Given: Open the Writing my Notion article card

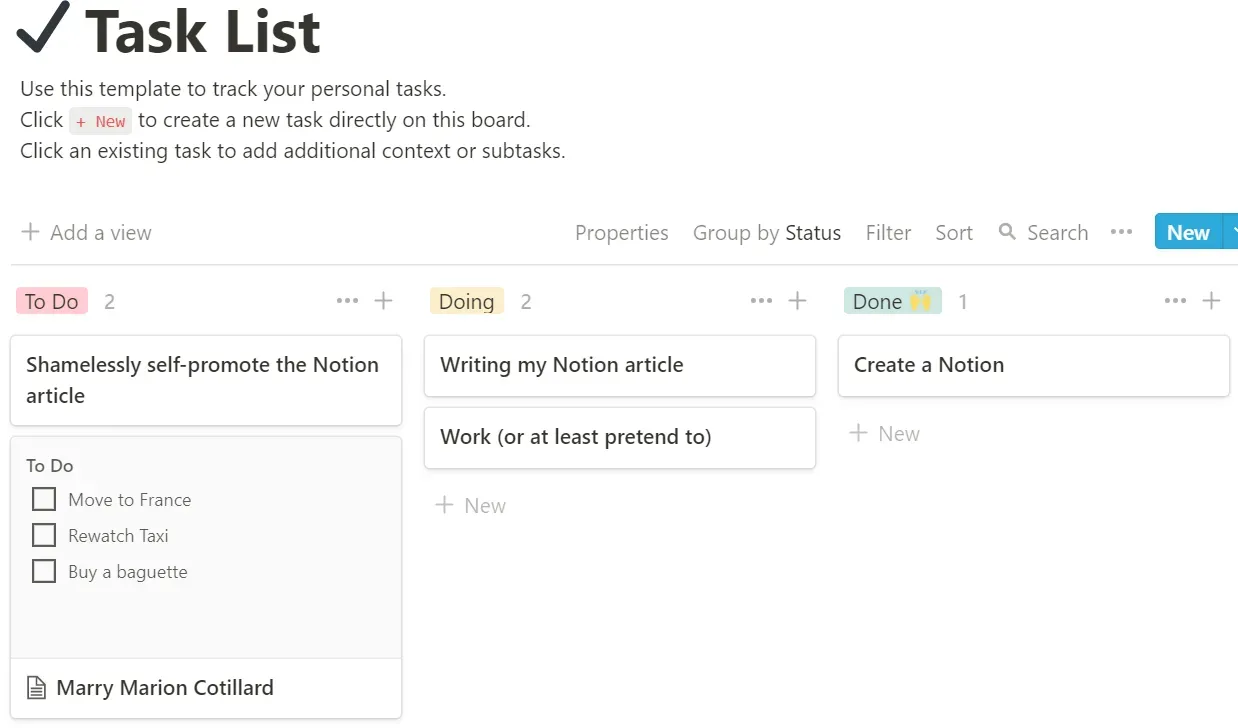Looking at the screenshot, I should click(619, 365).
